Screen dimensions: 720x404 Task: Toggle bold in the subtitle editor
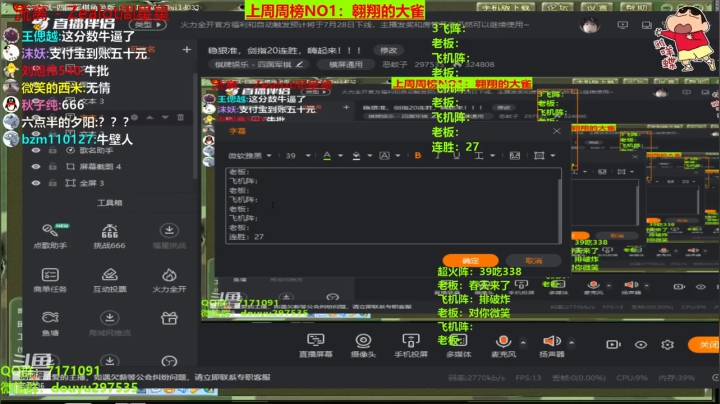click(417, 156)
